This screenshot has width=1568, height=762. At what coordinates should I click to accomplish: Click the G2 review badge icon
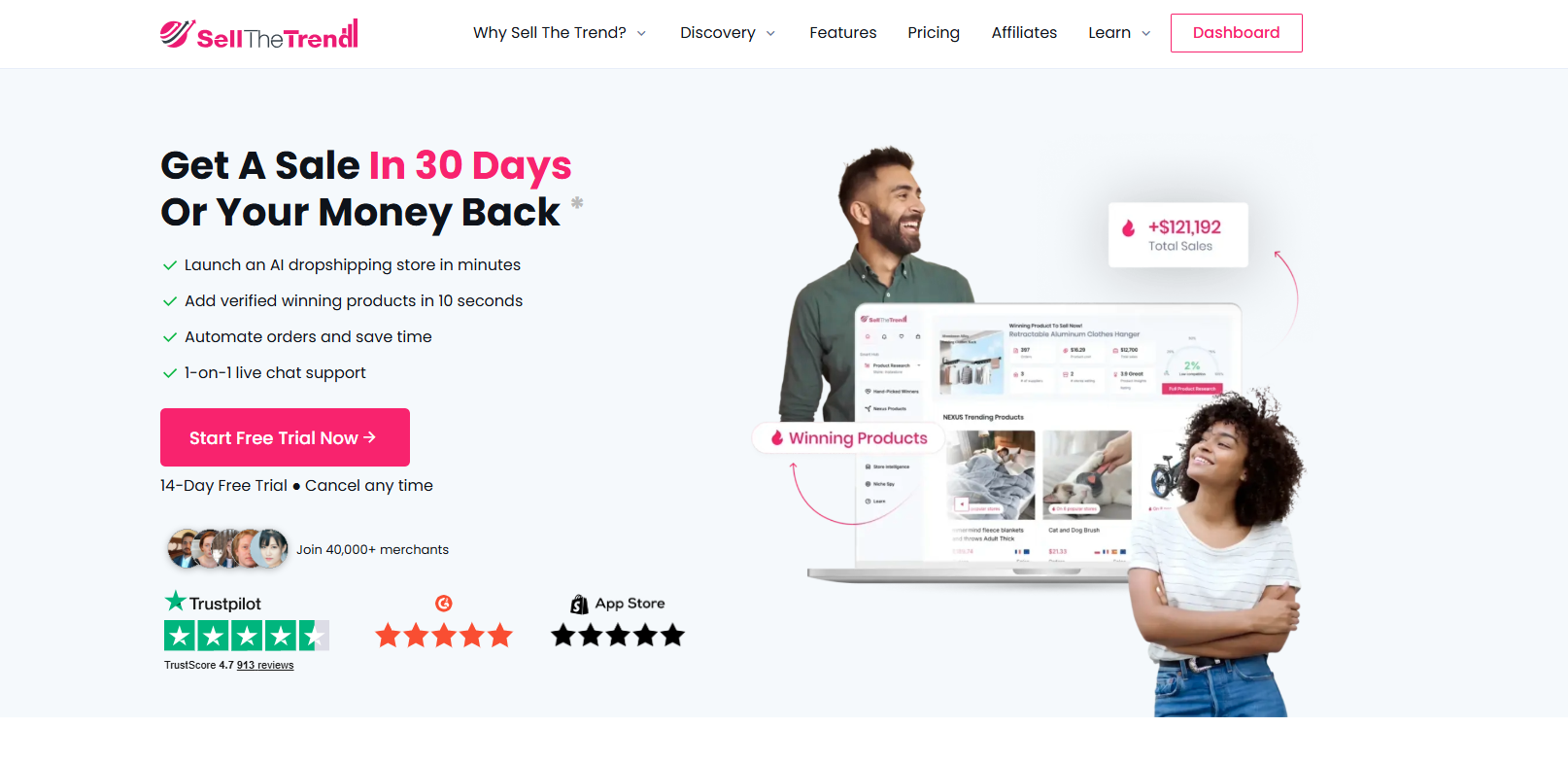click(x=444, y=604)
